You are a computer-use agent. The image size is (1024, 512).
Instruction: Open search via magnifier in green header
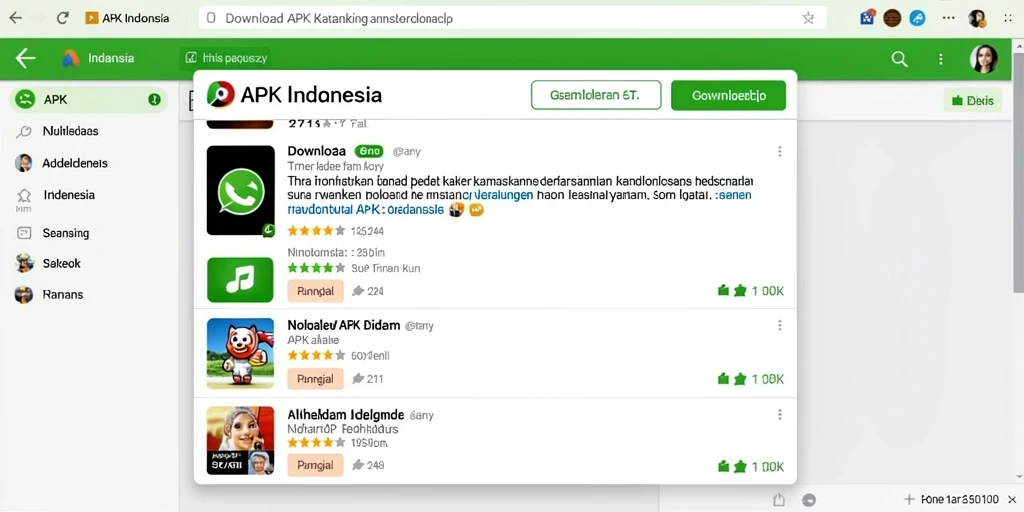(899, 59)
